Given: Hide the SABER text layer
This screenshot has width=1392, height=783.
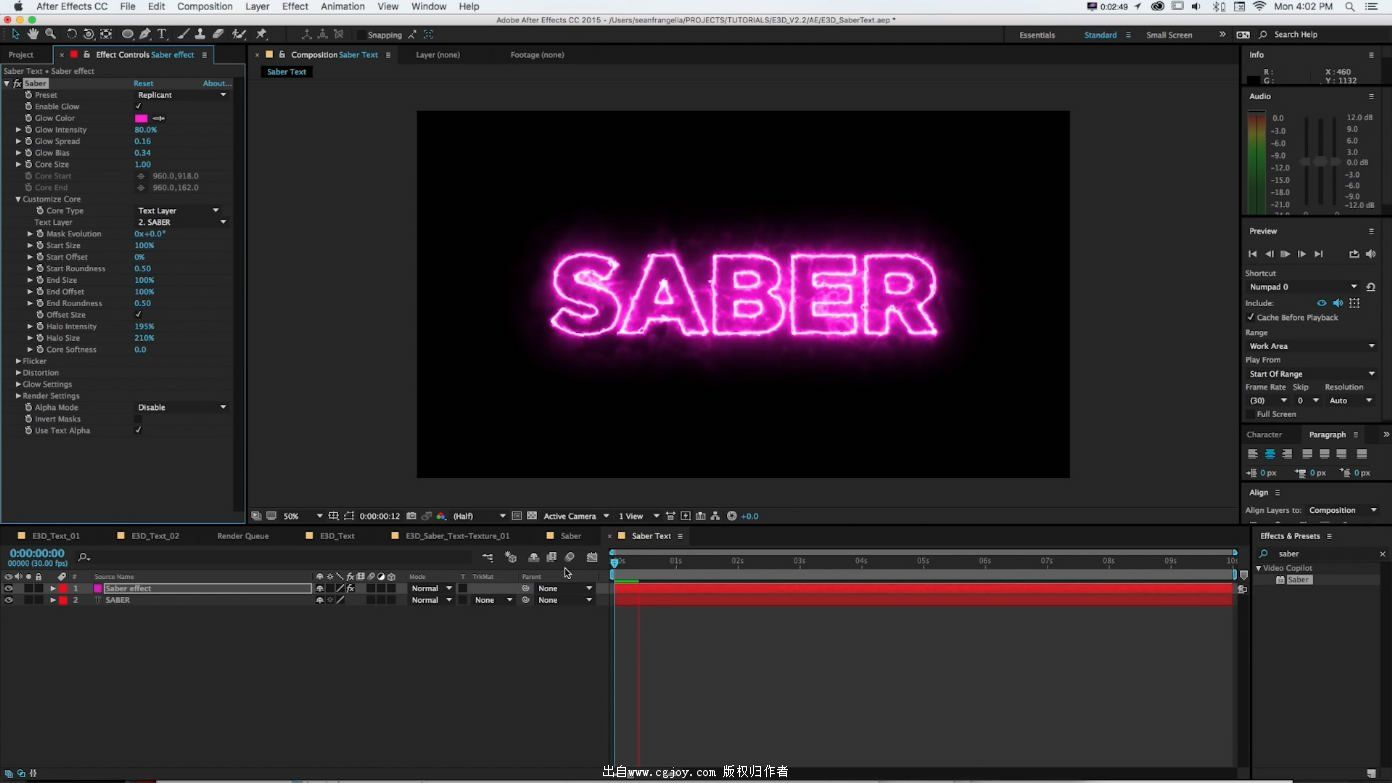Looking at the screenshot, I should click(9, 600).
